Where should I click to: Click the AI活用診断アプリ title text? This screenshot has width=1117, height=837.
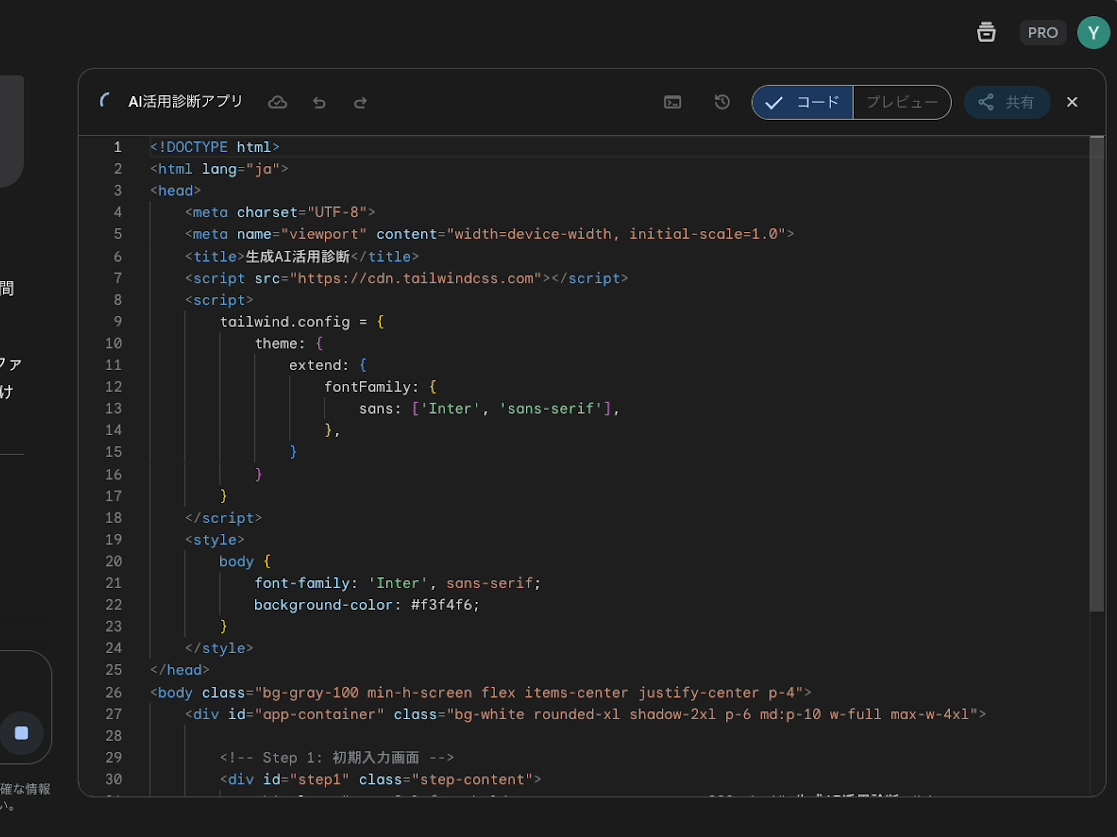pos(185,102)
